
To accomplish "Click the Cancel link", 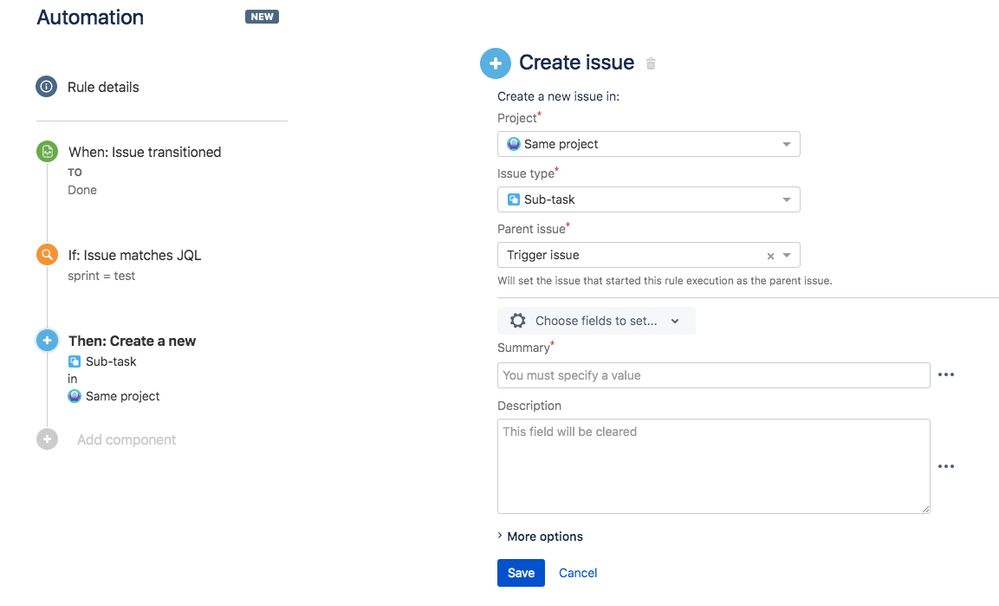I will click(x=577, y=572).
